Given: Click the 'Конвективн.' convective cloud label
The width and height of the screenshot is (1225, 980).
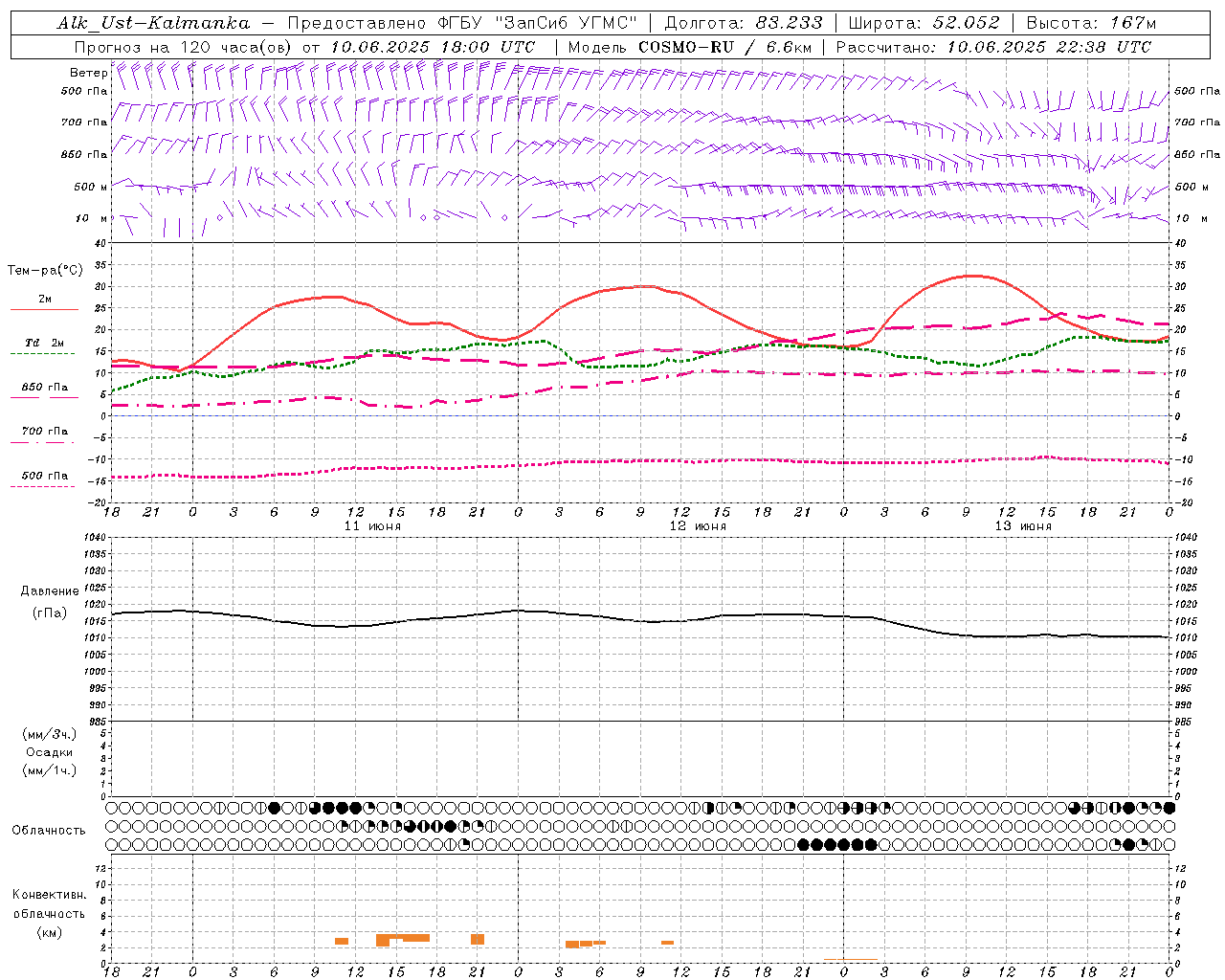Looking at the screenshot, I should 49,895.
